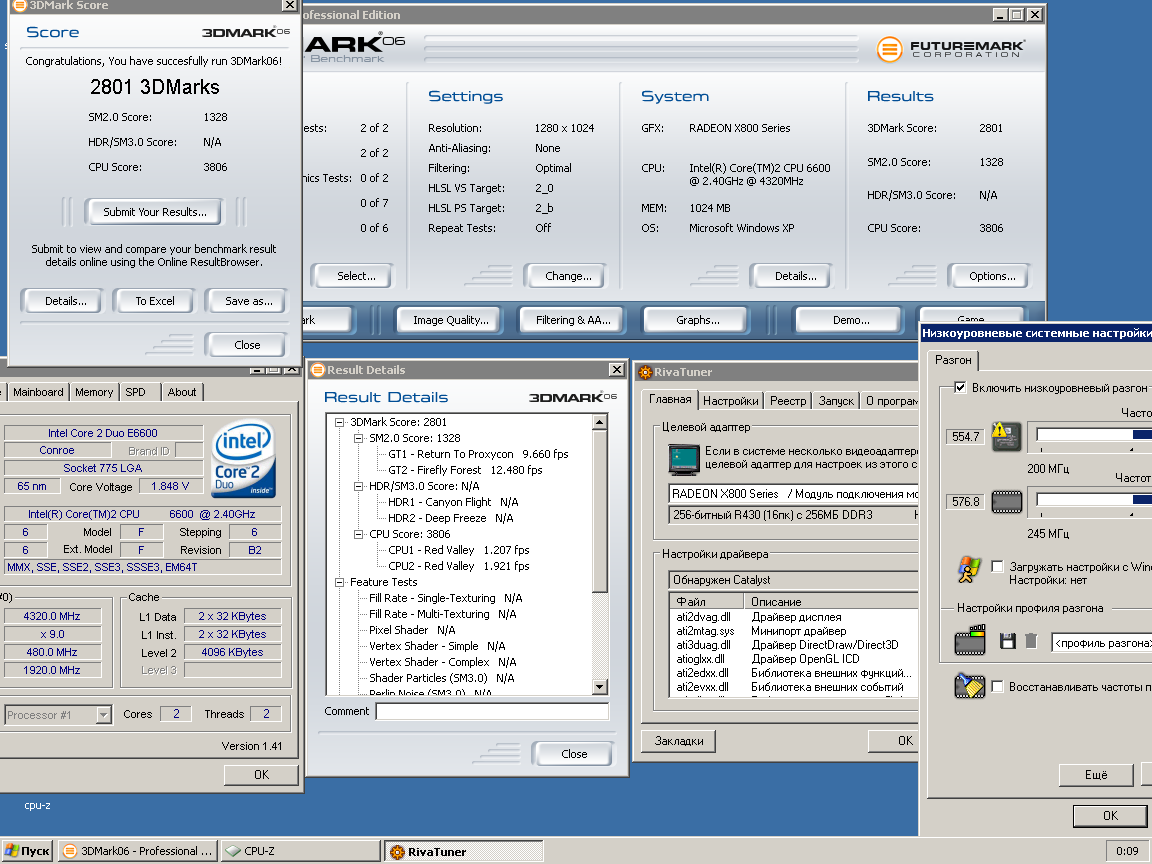Viewport: 1152px width, 864px height.
Task: Click Result Details window title icon
Action: pos(318,370)
